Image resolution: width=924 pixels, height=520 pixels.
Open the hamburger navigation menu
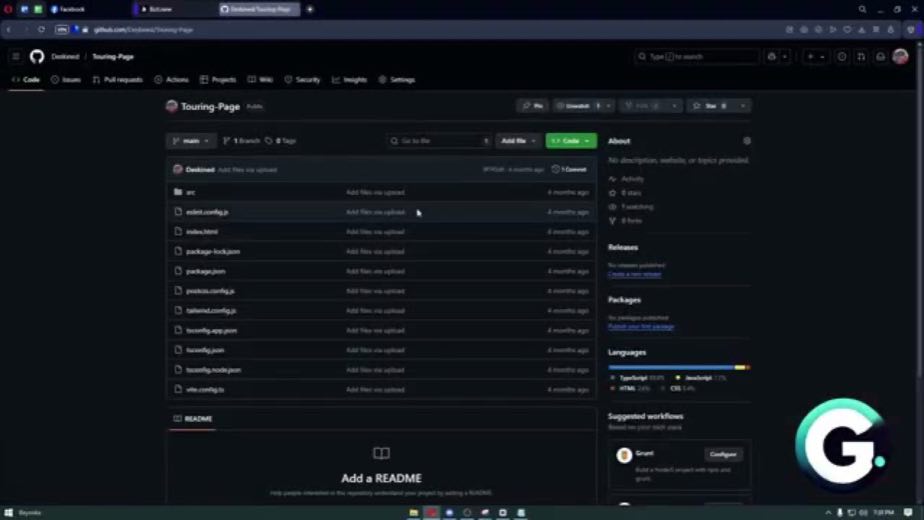pyautogui.click(x=16, y=57)
